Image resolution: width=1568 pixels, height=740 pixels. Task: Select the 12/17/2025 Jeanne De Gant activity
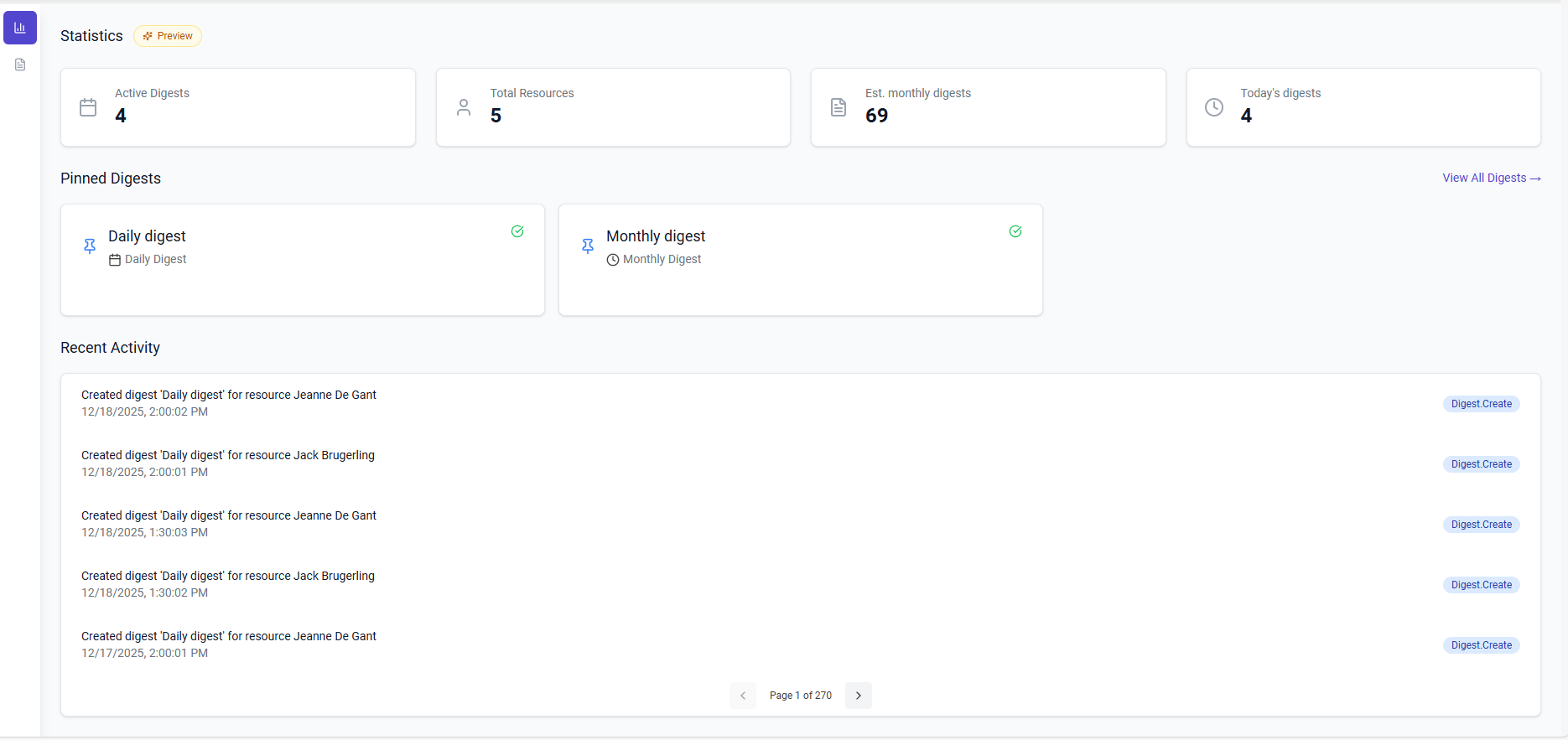228,644
